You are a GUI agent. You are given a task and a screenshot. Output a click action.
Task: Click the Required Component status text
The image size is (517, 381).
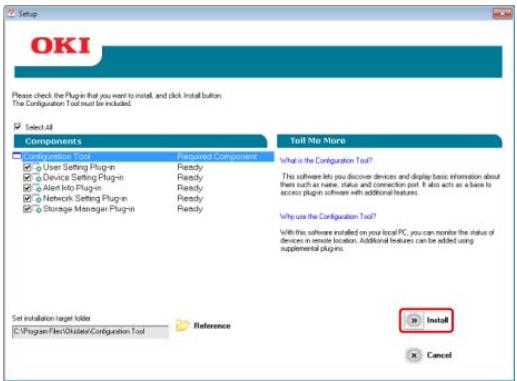click(x=217, y=156)
